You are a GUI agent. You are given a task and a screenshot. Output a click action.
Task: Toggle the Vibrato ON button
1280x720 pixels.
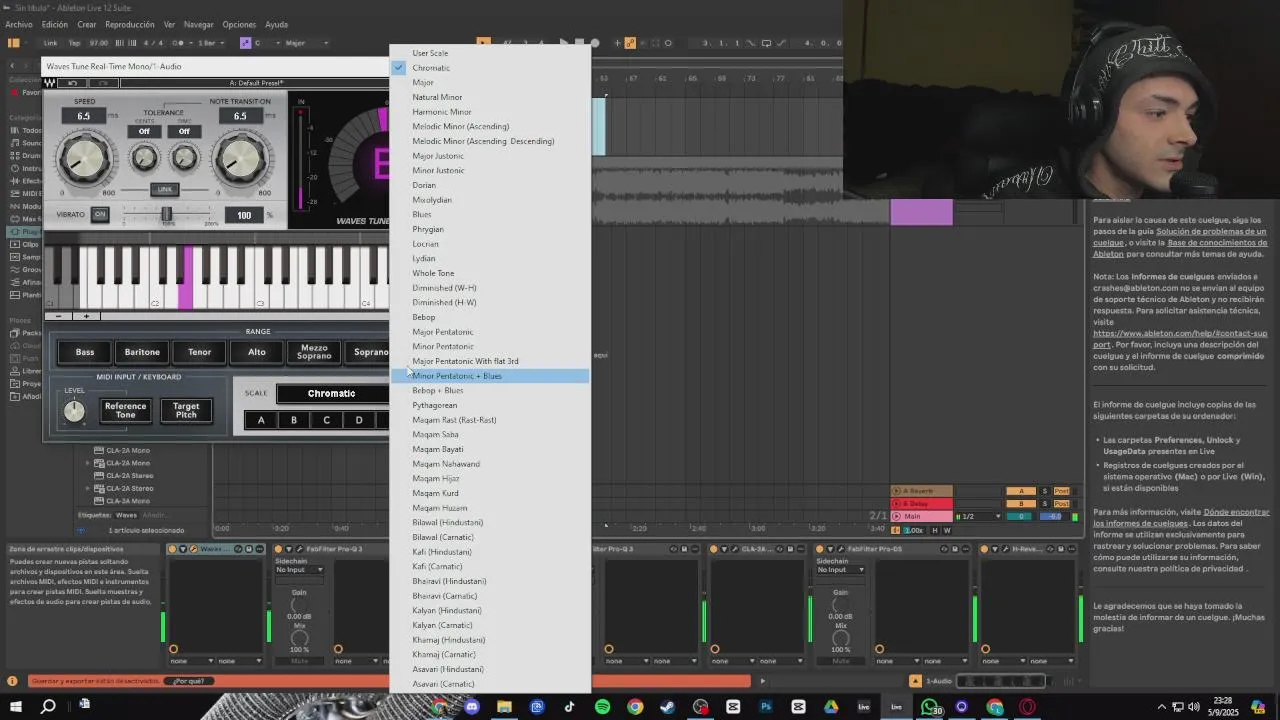(x=99, y=214)
